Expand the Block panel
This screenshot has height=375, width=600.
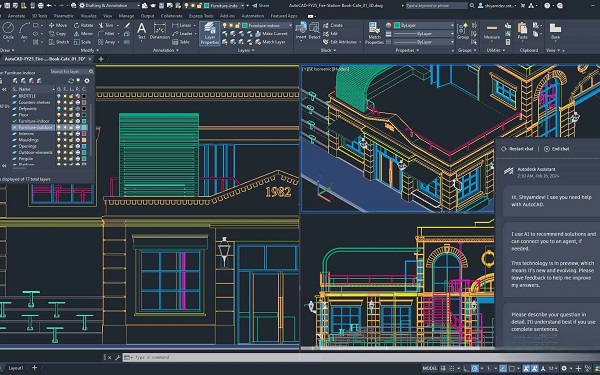tap(328, 50)
